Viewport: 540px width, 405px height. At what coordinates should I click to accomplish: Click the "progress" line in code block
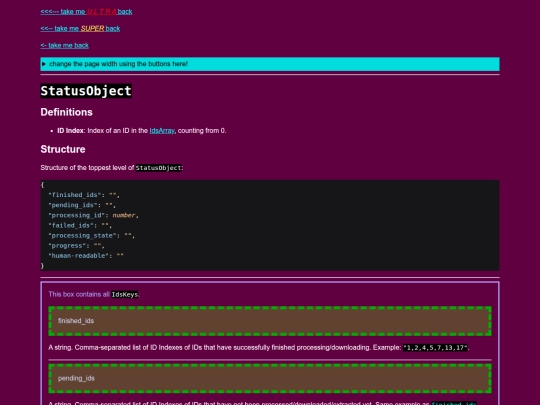click(76, 246)
